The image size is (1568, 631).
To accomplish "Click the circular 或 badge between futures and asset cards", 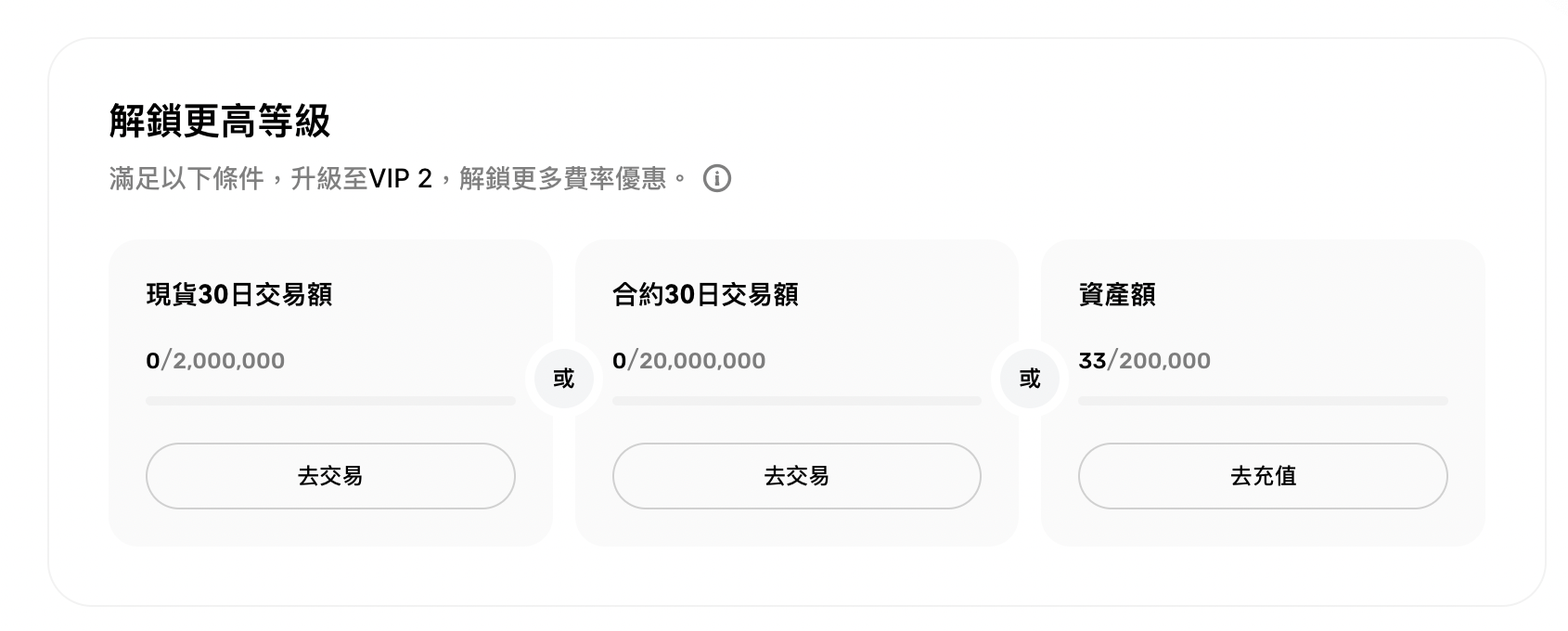I will point(1030,379).
